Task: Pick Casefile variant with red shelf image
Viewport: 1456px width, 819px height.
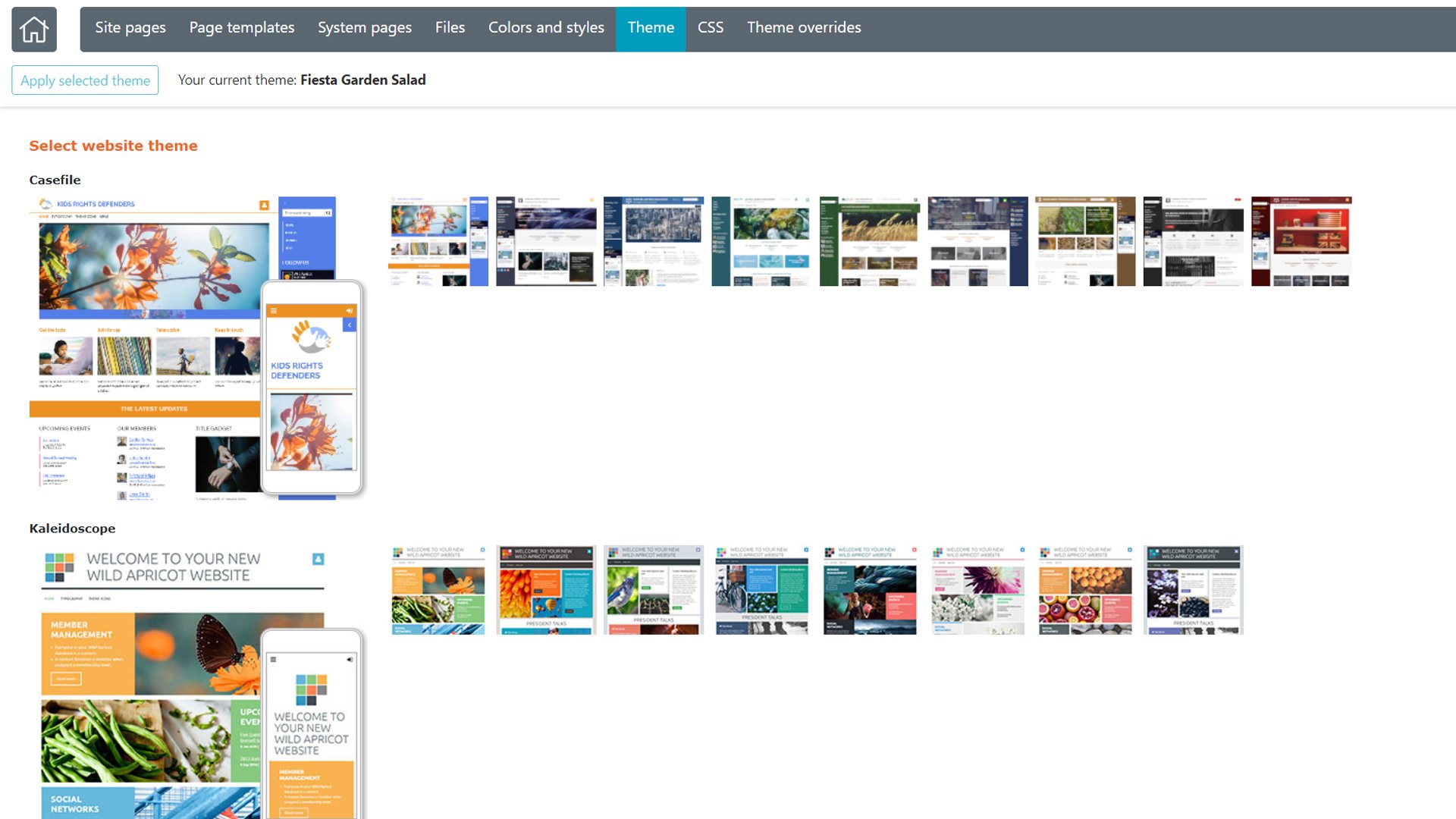Action: [1301, 241]
